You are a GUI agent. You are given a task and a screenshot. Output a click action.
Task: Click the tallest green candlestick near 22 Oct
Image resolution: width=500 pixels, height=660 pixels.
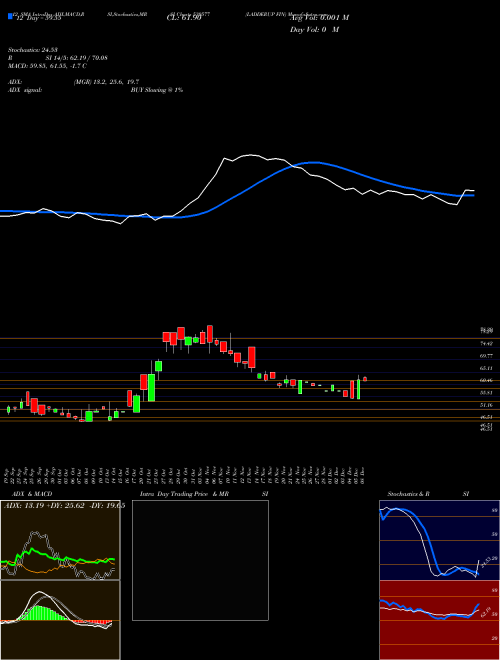click(x=151, y=387)
